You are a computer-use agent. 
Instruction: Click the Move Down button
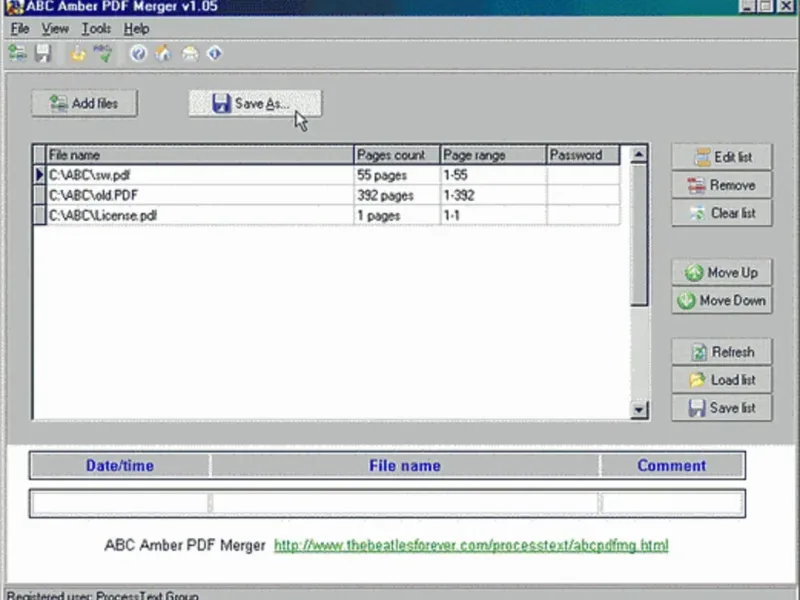721,301
